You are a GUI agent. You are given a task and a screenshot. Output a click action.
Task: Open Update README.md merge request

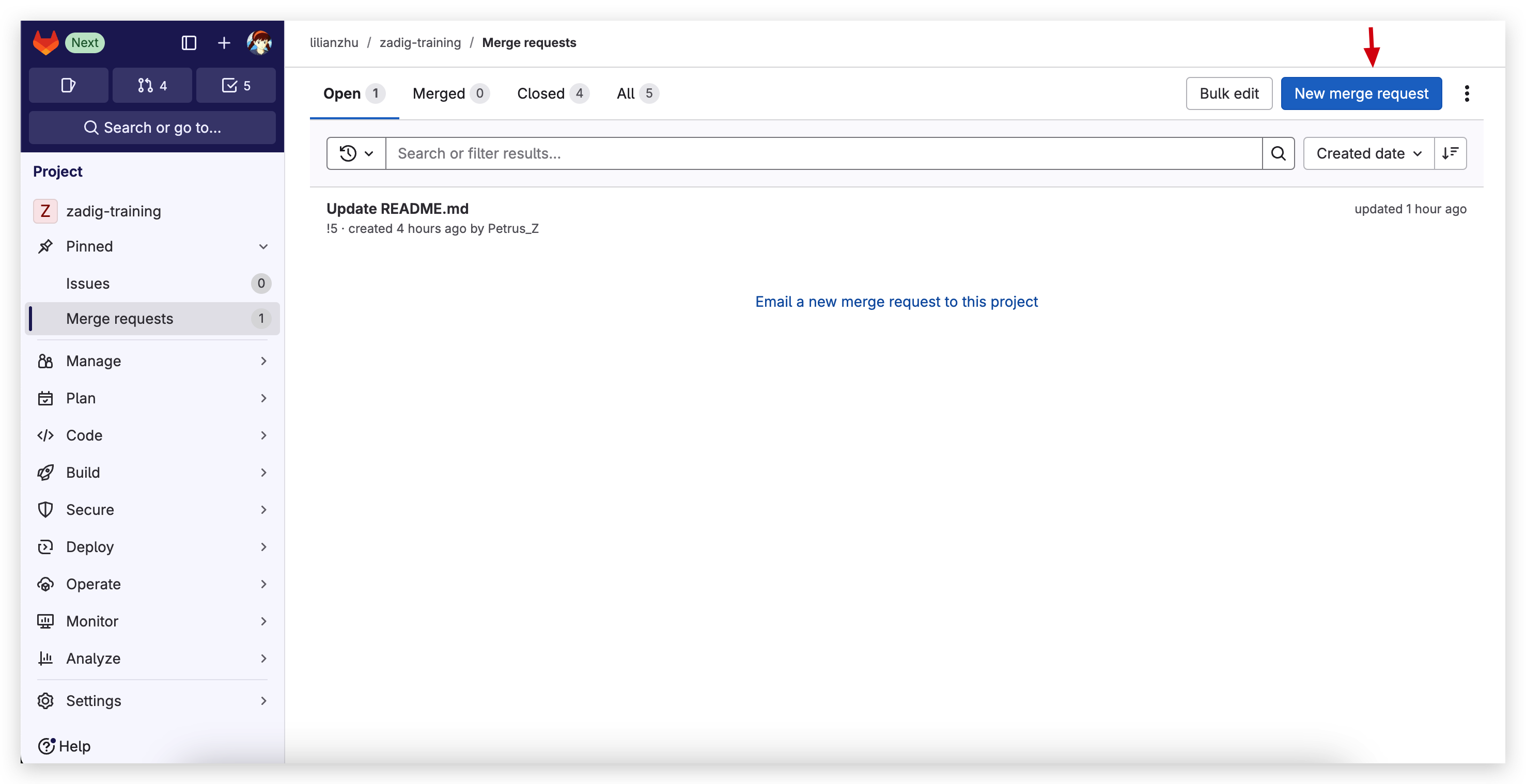(x=397, y=209)
